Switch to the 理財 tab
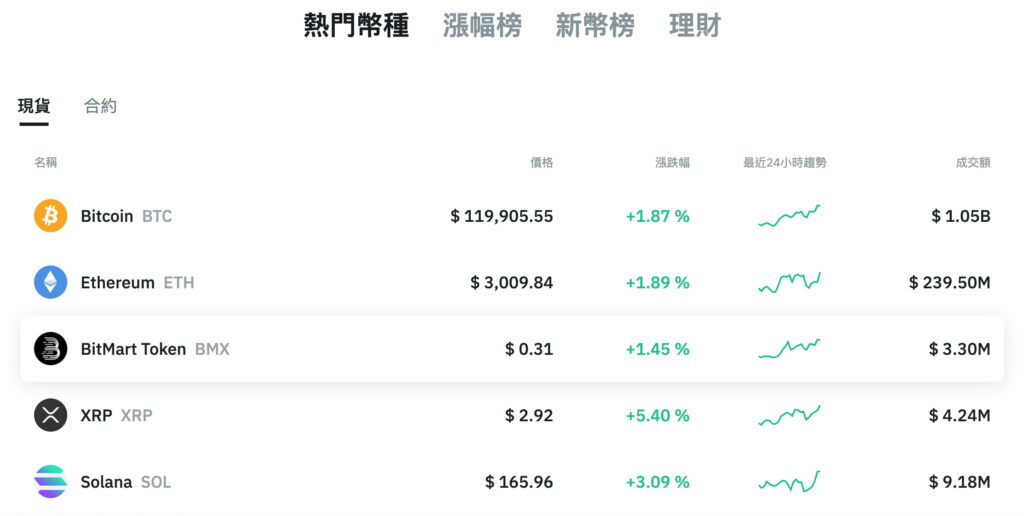This screenshot has width=1024, height=516. (x=695, y=25)
